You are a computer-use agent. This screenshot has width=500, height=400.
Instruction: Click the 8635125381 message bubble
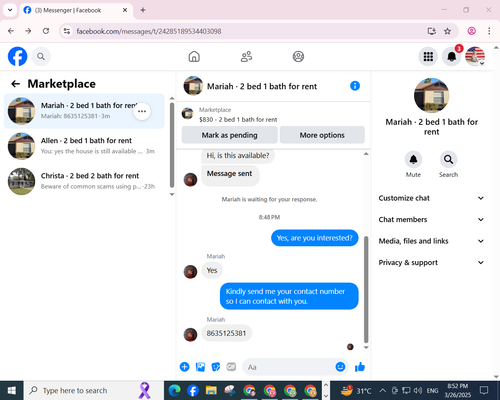[226, 333]
